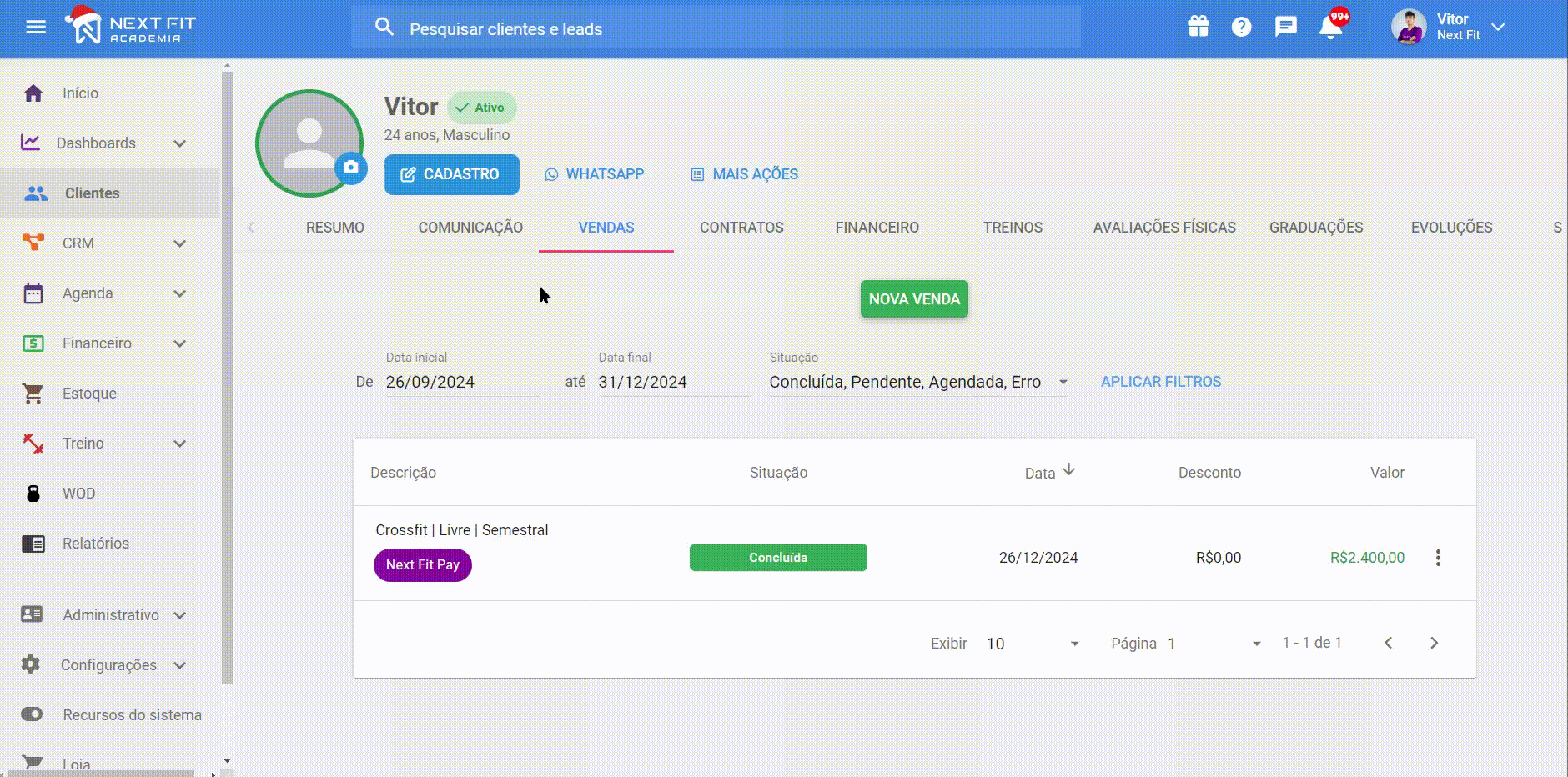1568x777 pixels.
Task: Expand the Agenda submenu chevron
Action: [179, 293]
